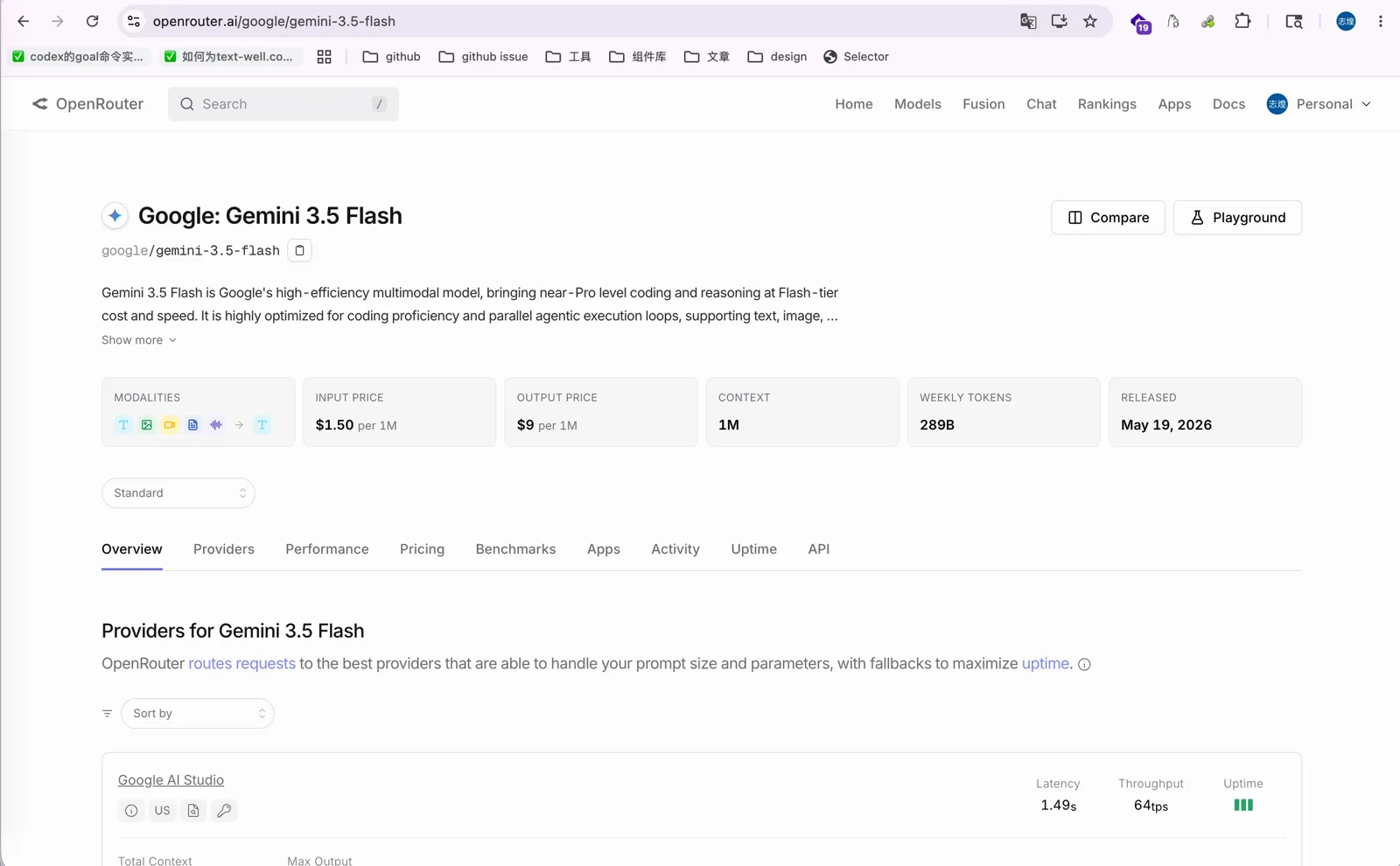Image resolution: width=1400 pixels, height=866 pixels.
Task: Click the Gemini sparkle model icon
Action: [115, 215]
